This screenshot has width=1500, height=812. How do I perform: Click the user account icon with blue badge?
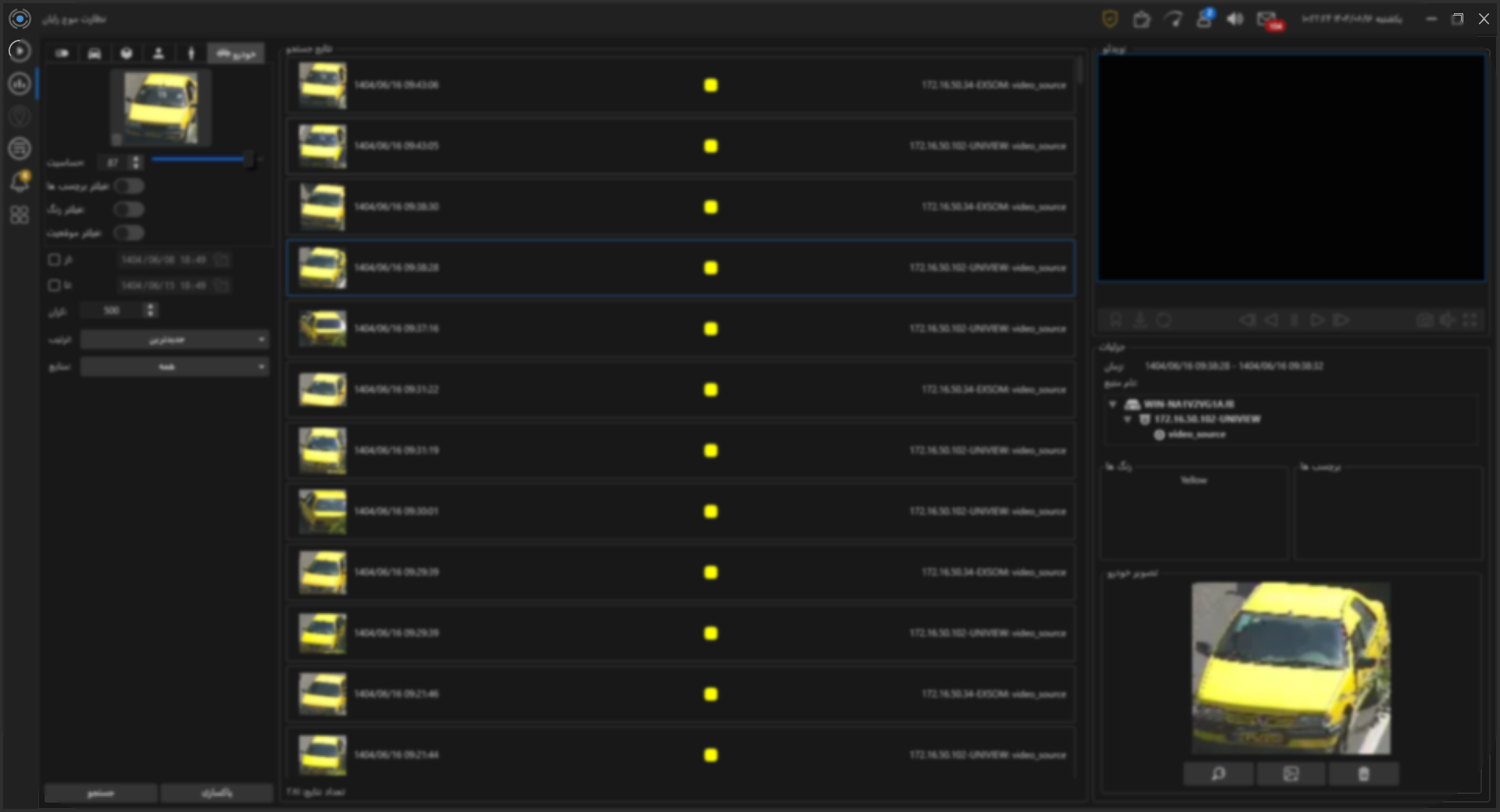point(1204,20)
